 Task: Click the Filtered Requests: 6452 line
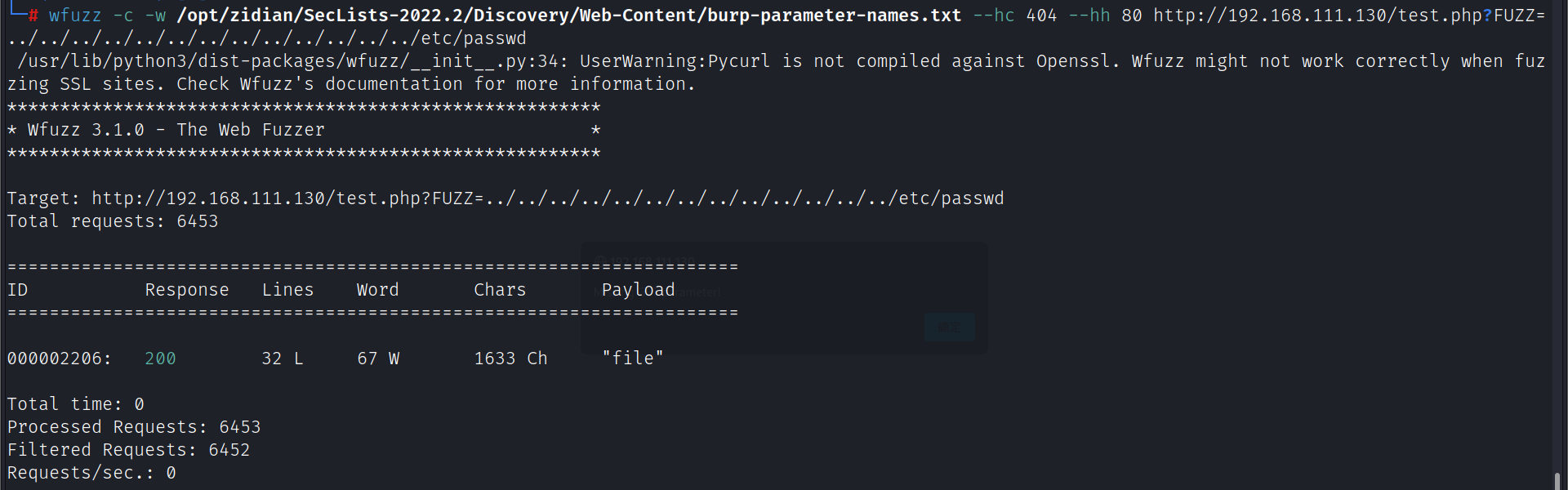pos(128,450)
